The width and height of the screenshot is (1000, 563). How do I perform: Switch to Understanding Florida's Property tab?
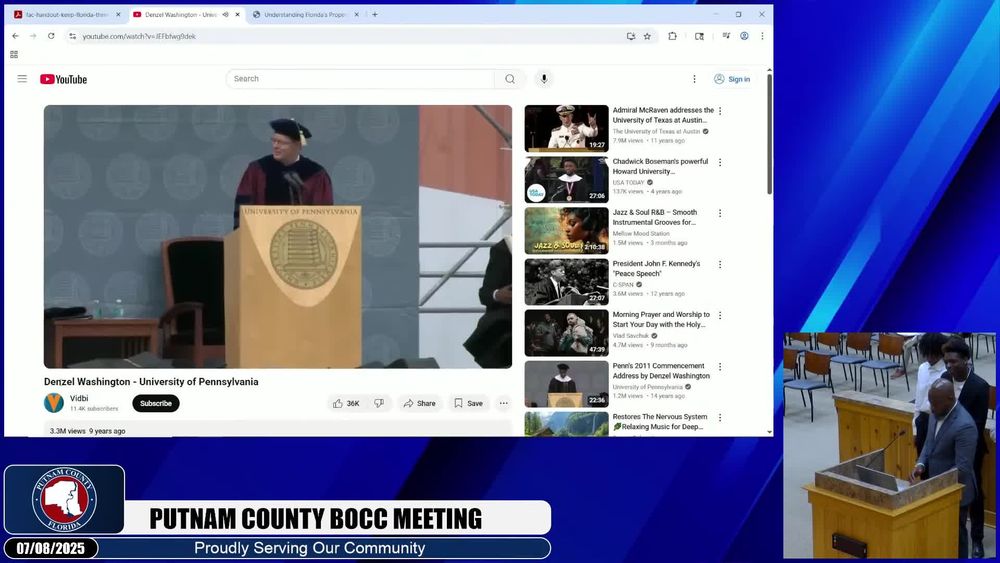[304, 15]
